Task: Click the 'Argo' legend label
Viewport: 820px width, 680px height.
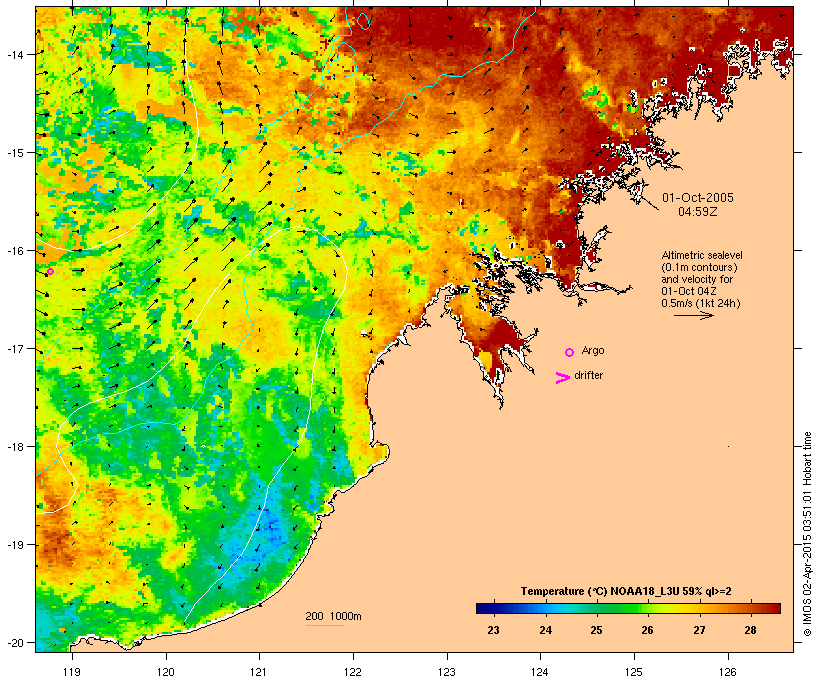Action: click(593, 350)
